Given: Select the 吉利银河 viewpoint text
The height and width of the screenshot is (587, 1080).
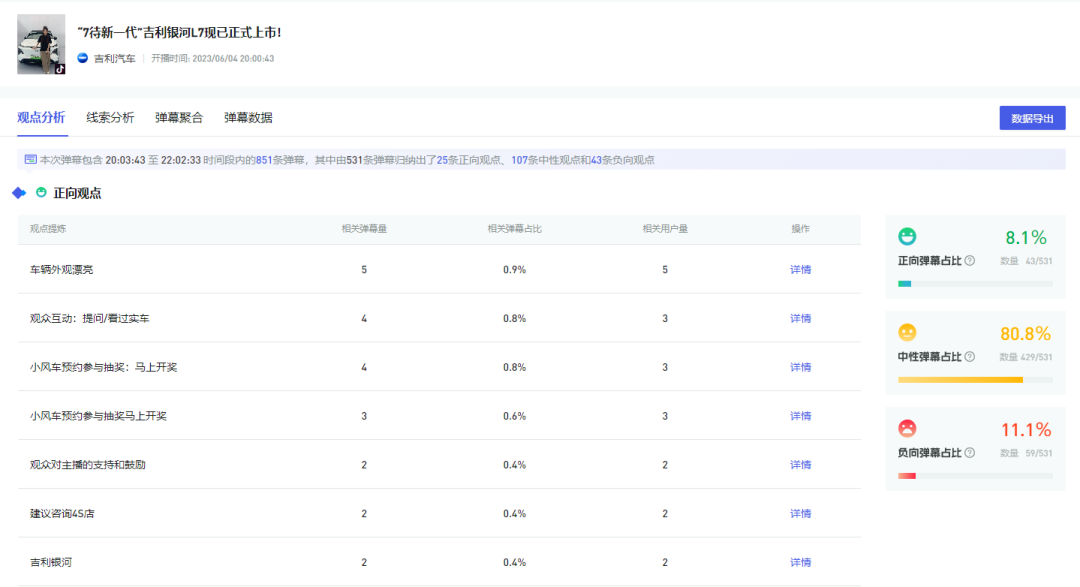Looking at the screenshot, I should 51,563.
